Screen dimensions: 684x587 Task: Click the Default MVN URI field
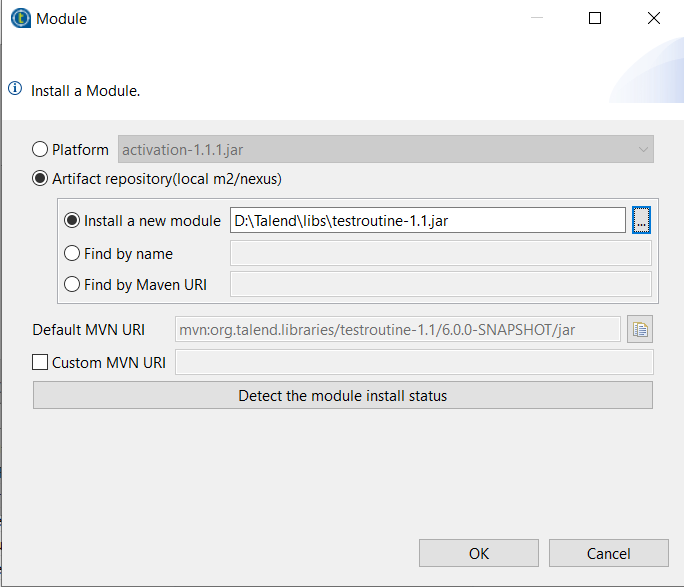pos(398,329)
